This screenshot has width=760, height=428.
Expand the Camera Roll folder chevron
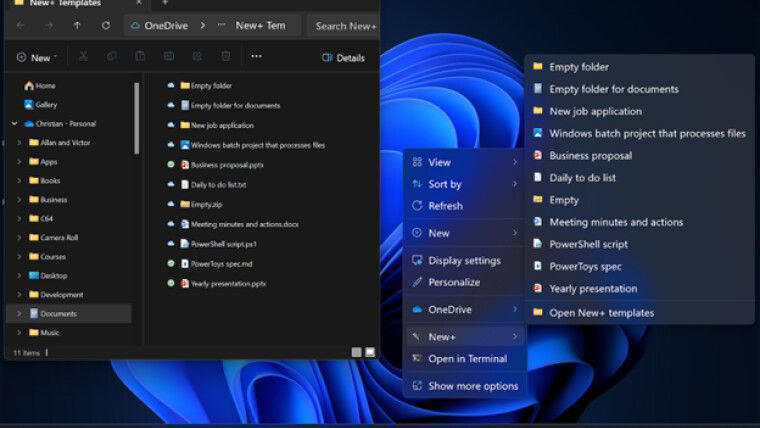pos(19,238)
